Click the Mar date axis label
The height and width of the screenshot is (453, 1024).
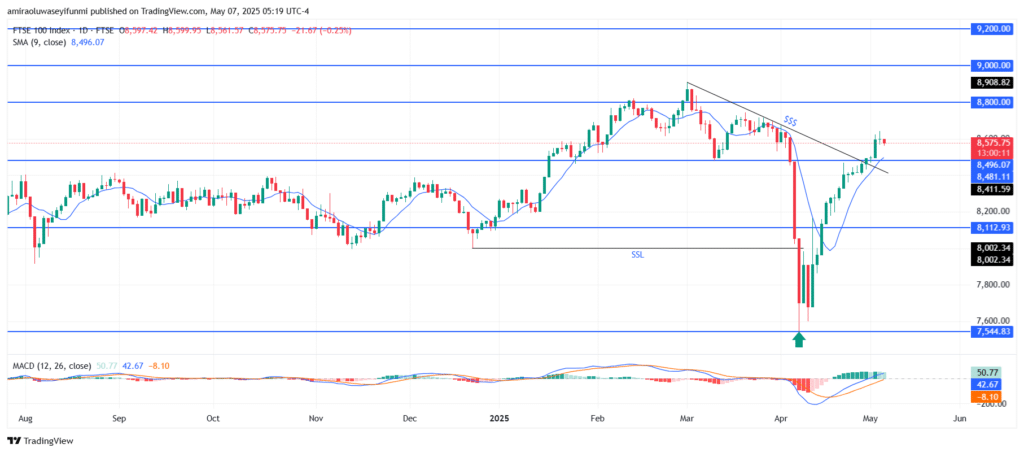coord(686,416)
